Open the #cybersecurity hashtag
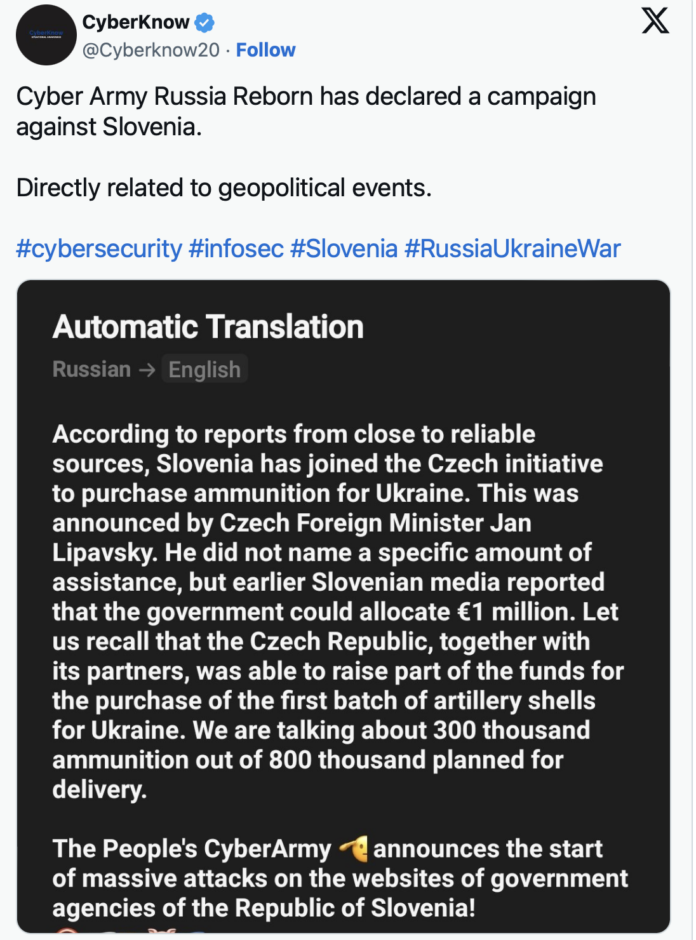 tap(99, 248)
